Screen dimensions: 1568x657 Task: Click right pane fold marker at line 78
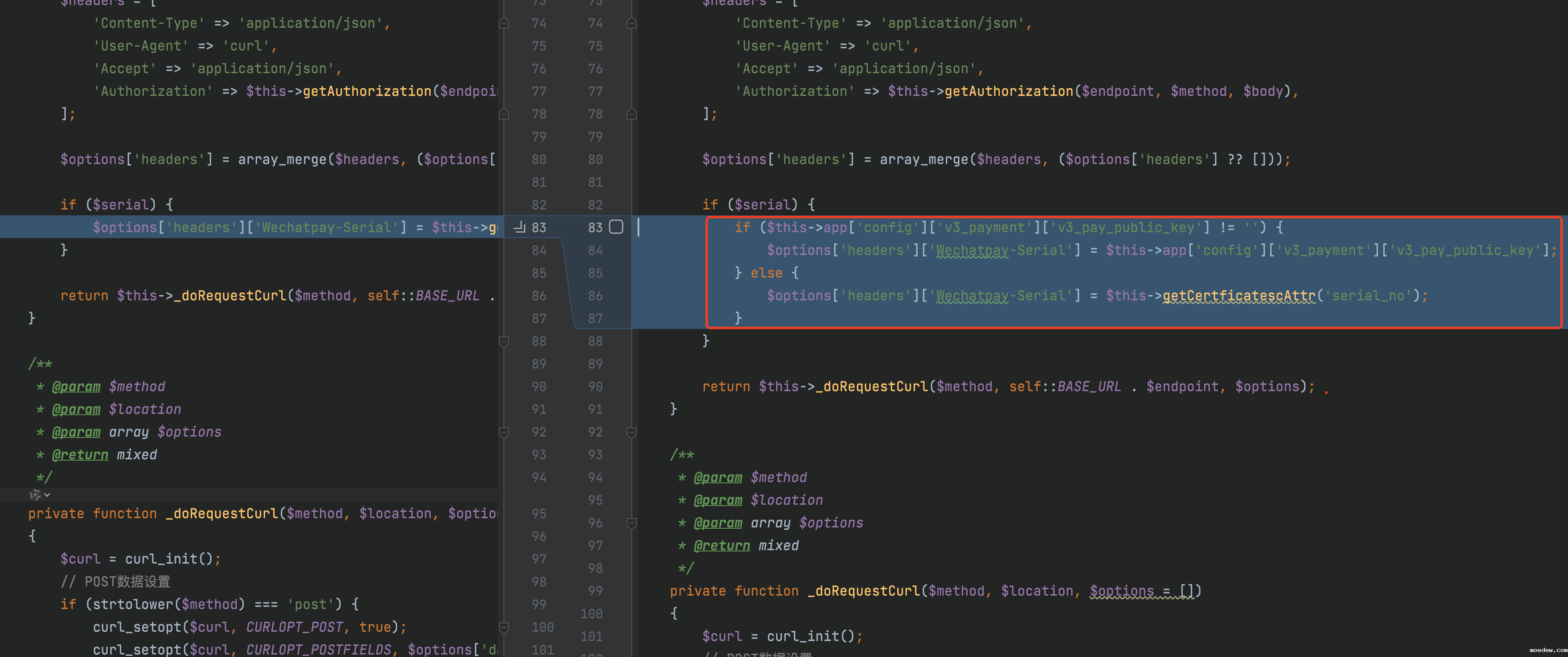coord(631,114)
